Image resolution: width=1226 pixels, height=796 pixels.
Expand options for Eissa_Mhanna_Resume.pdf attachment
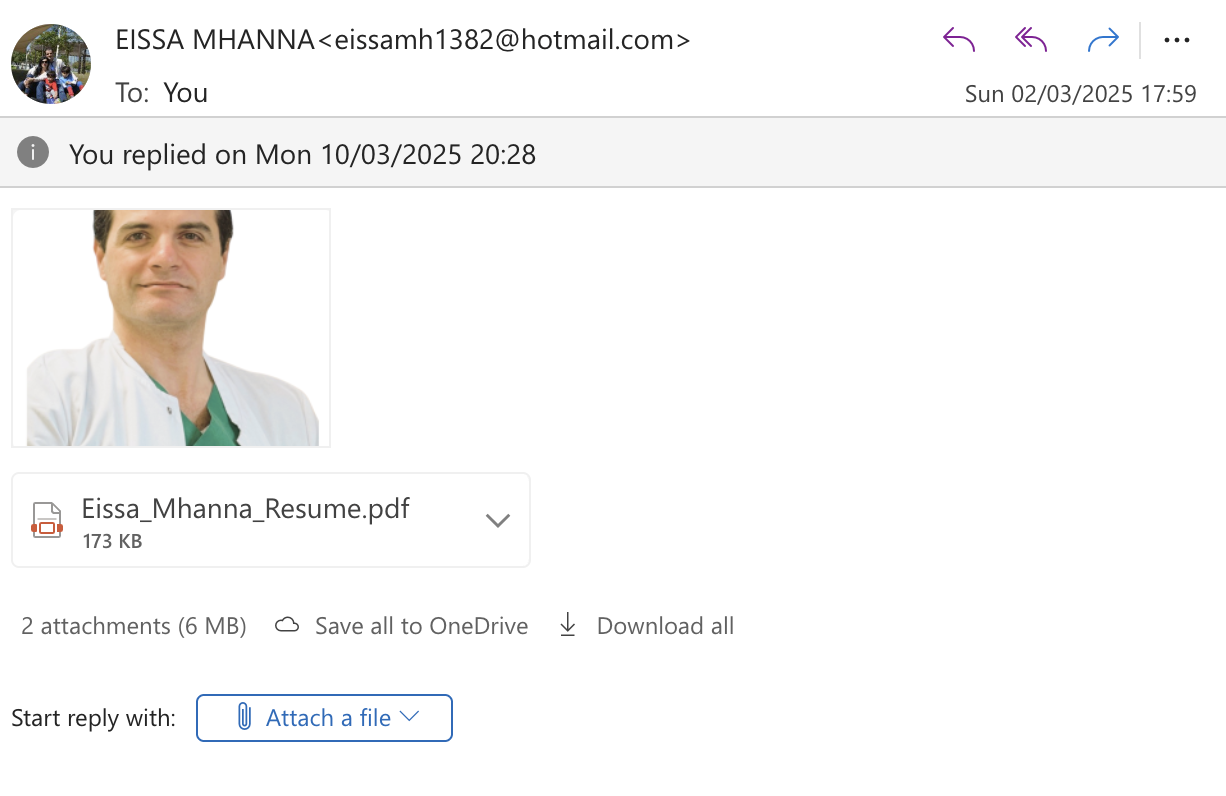(497, 520)
